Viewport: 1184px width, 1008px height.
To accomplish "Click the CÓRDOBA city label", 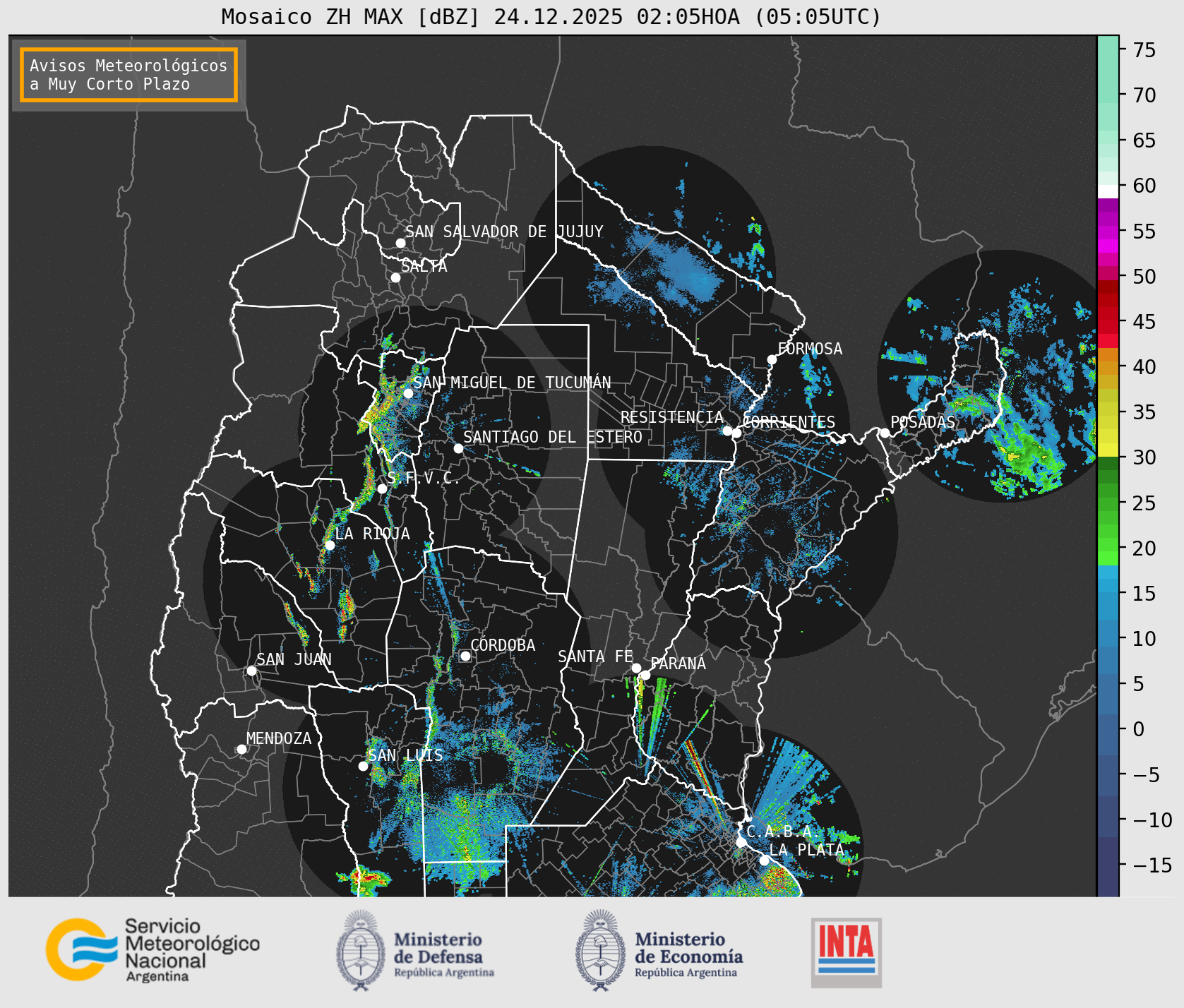I will (x=503, y=644).
